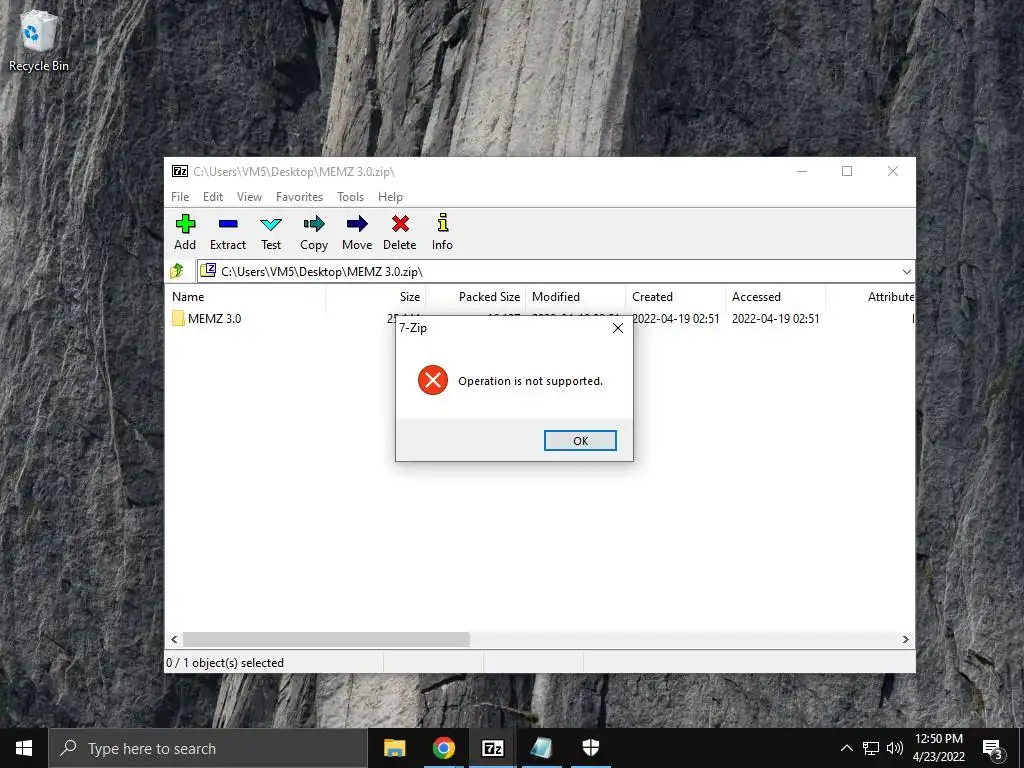Screen dimensions: 1024x768
Task: Click Accessed value 2022-04-19 02:51
Action: click(775, 319)
